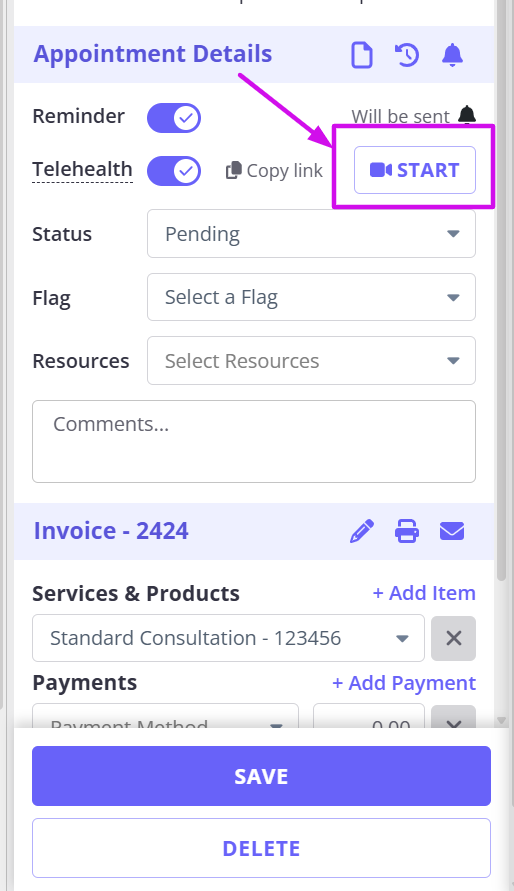514x891 pixels.
Task: Click into the Comments text area
Action: [254, 442]
